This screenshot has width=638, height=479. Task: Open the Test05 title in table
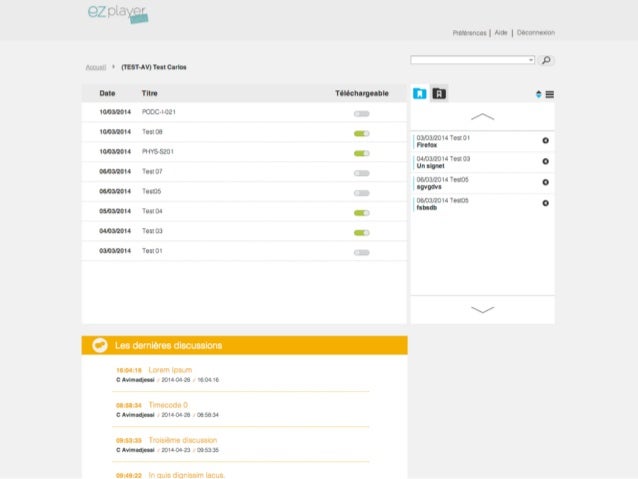pos(151,191)
